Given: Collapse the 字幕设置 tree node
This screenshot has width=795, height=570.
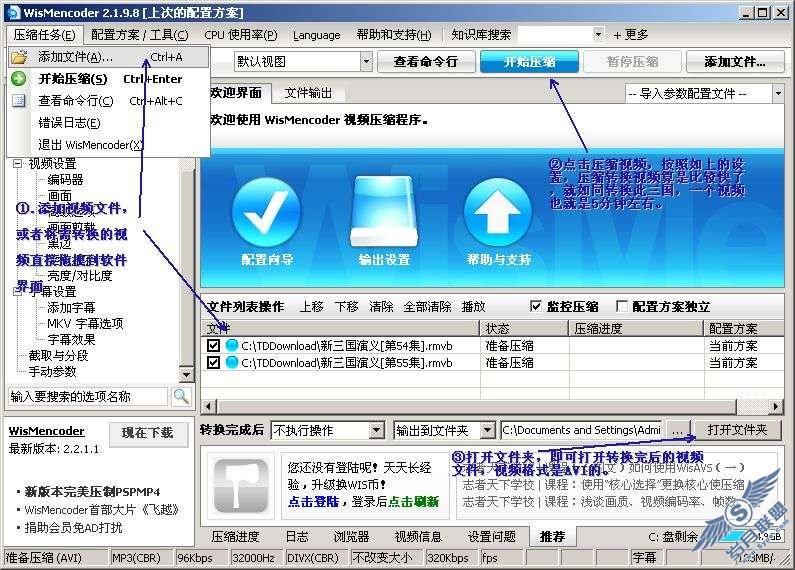Looking at the screenshot, I should pos(18,292).
